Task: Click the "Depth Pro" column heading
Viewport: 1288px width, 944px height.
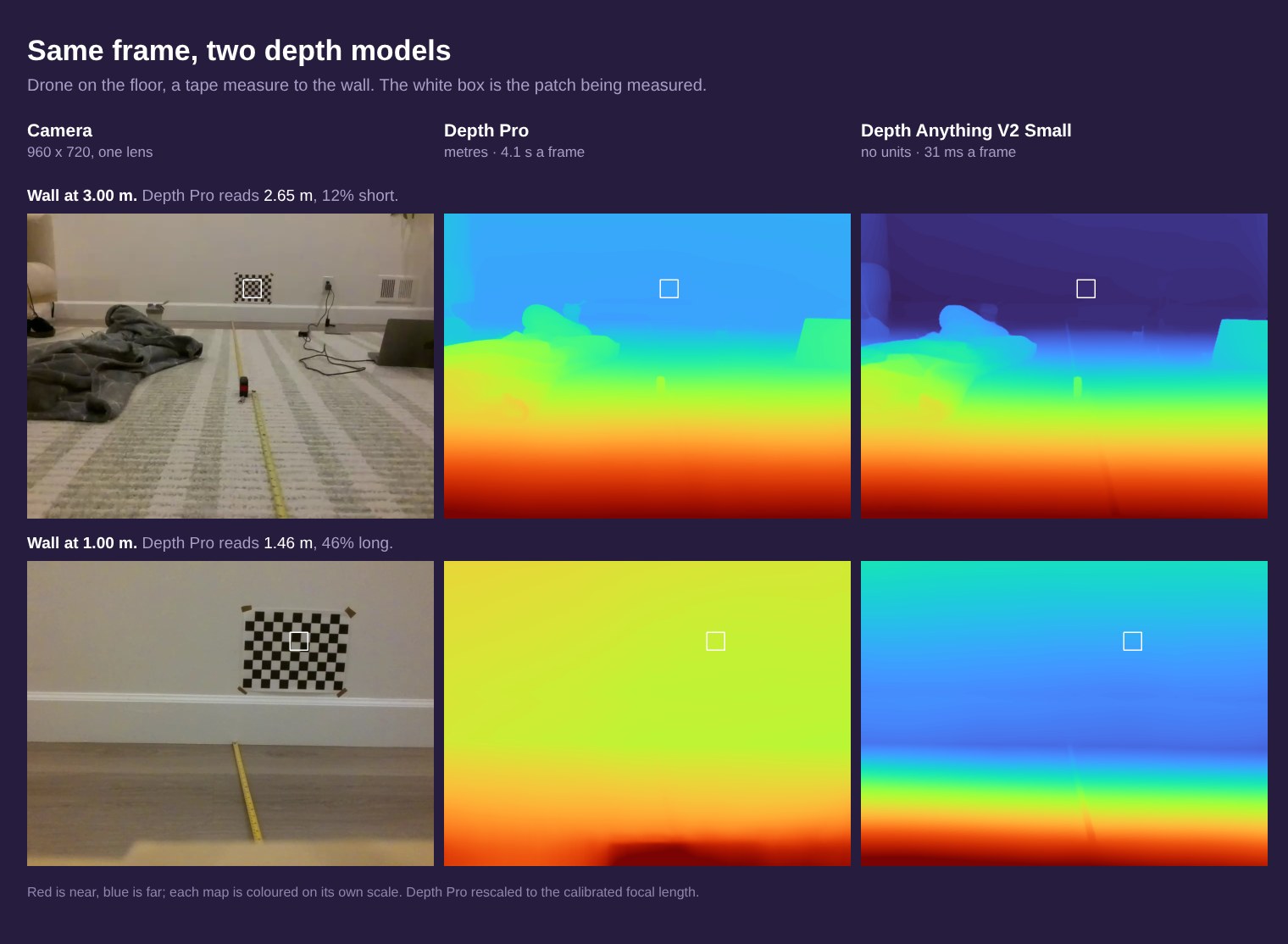Action: (486, 130)
